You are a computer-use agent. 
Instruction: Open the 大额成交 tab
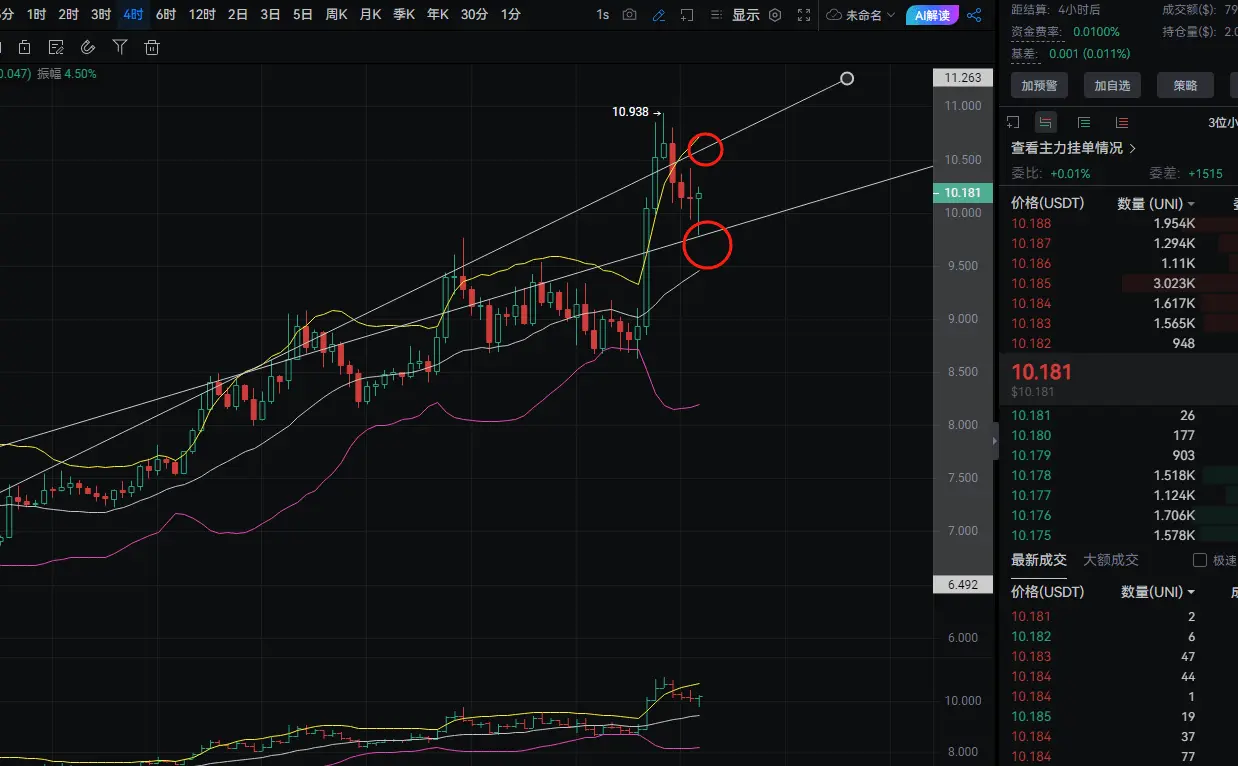tap(1111, 560)
